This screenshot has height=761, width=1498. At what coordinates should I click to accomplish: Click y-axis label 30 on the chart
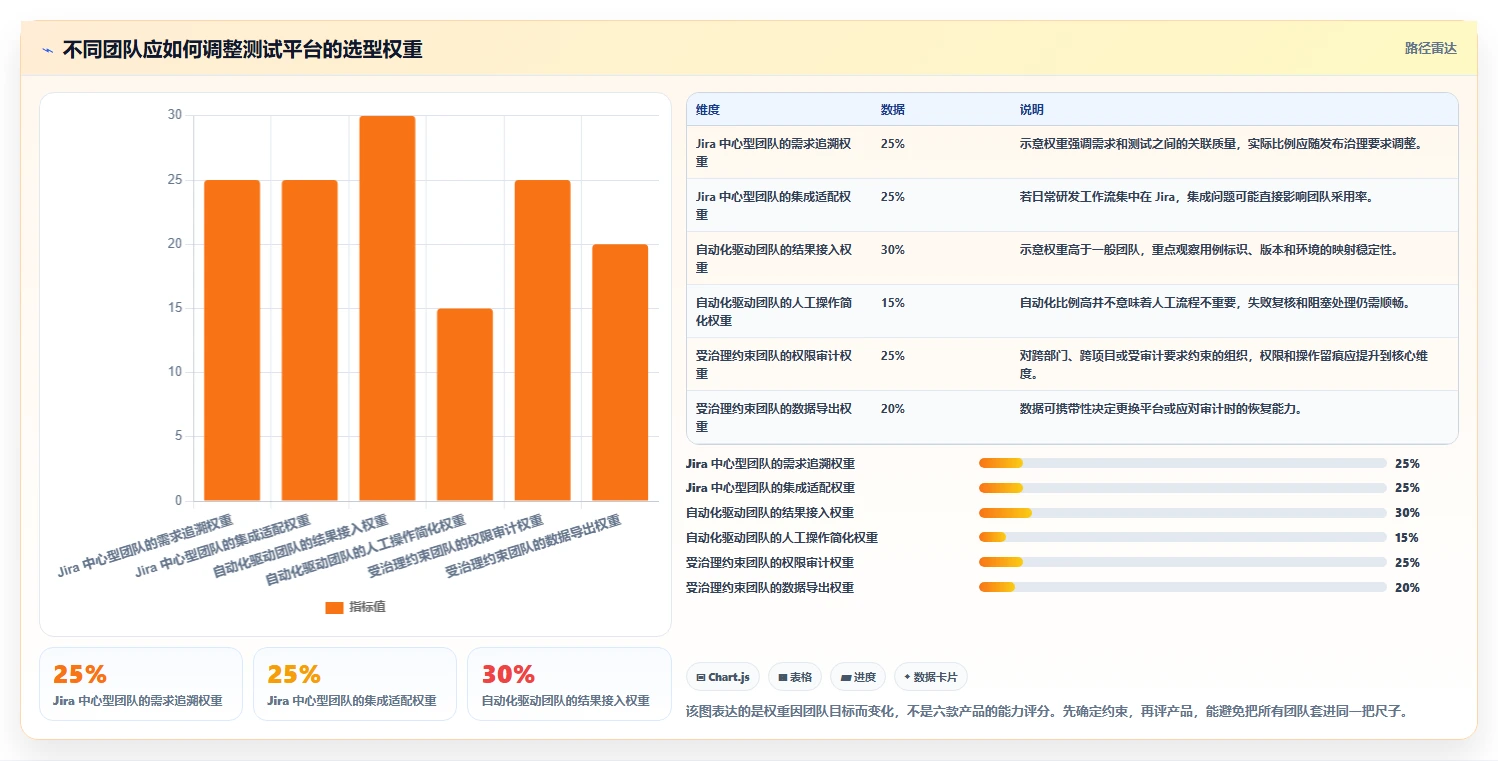175,115
